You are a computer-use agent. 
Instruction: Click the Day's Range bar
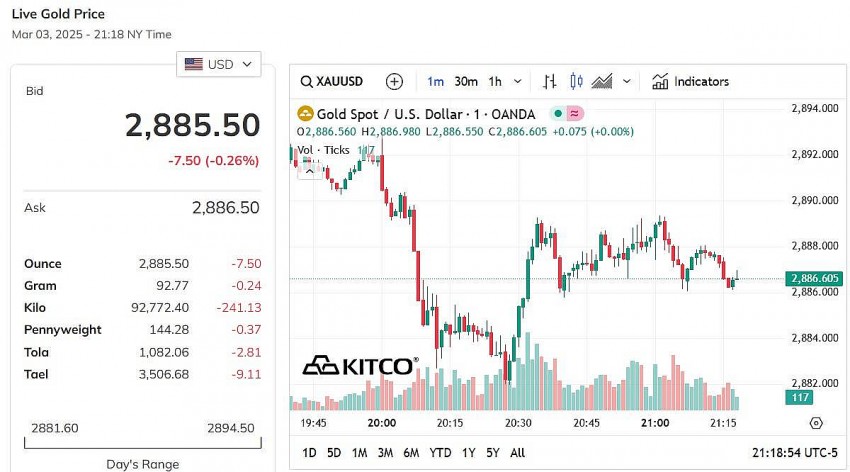click(142, 443)
